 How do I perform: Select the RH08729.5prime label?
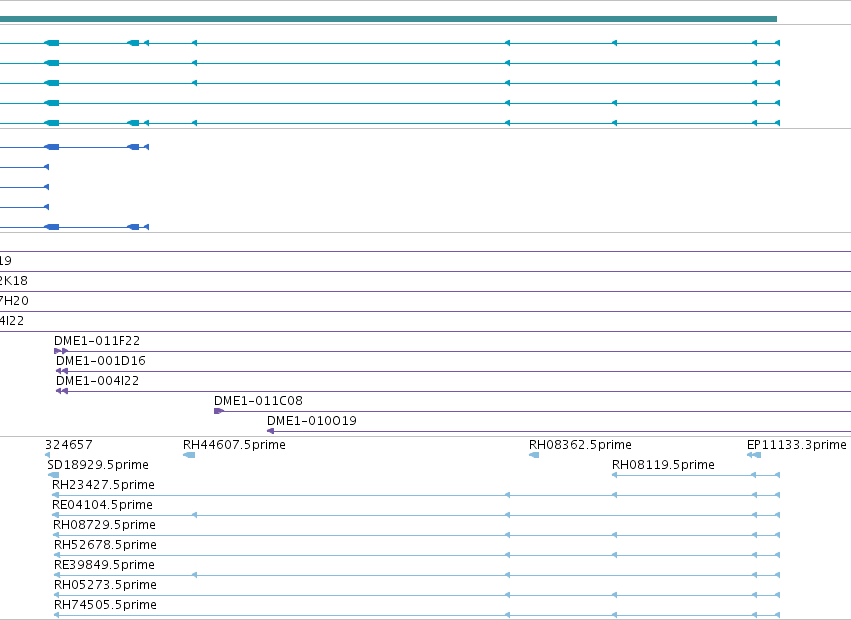[104, 526]
